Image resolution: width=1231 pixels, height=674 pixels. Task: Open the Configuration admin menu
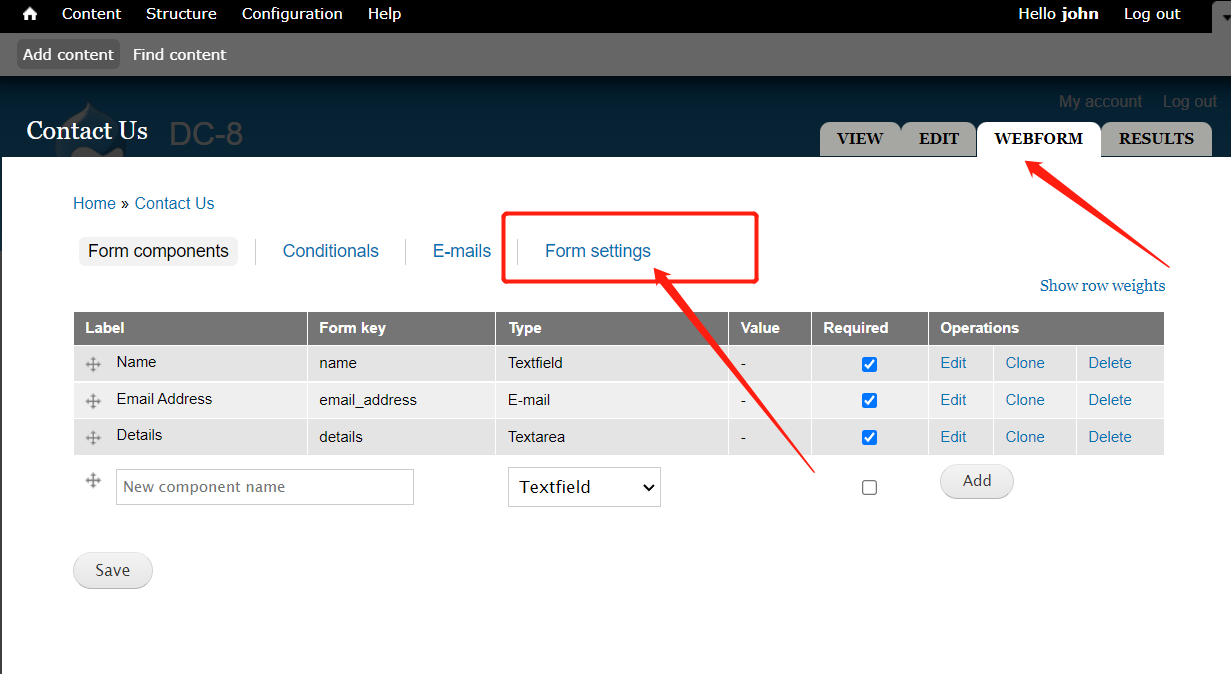(x=292, y=14)
